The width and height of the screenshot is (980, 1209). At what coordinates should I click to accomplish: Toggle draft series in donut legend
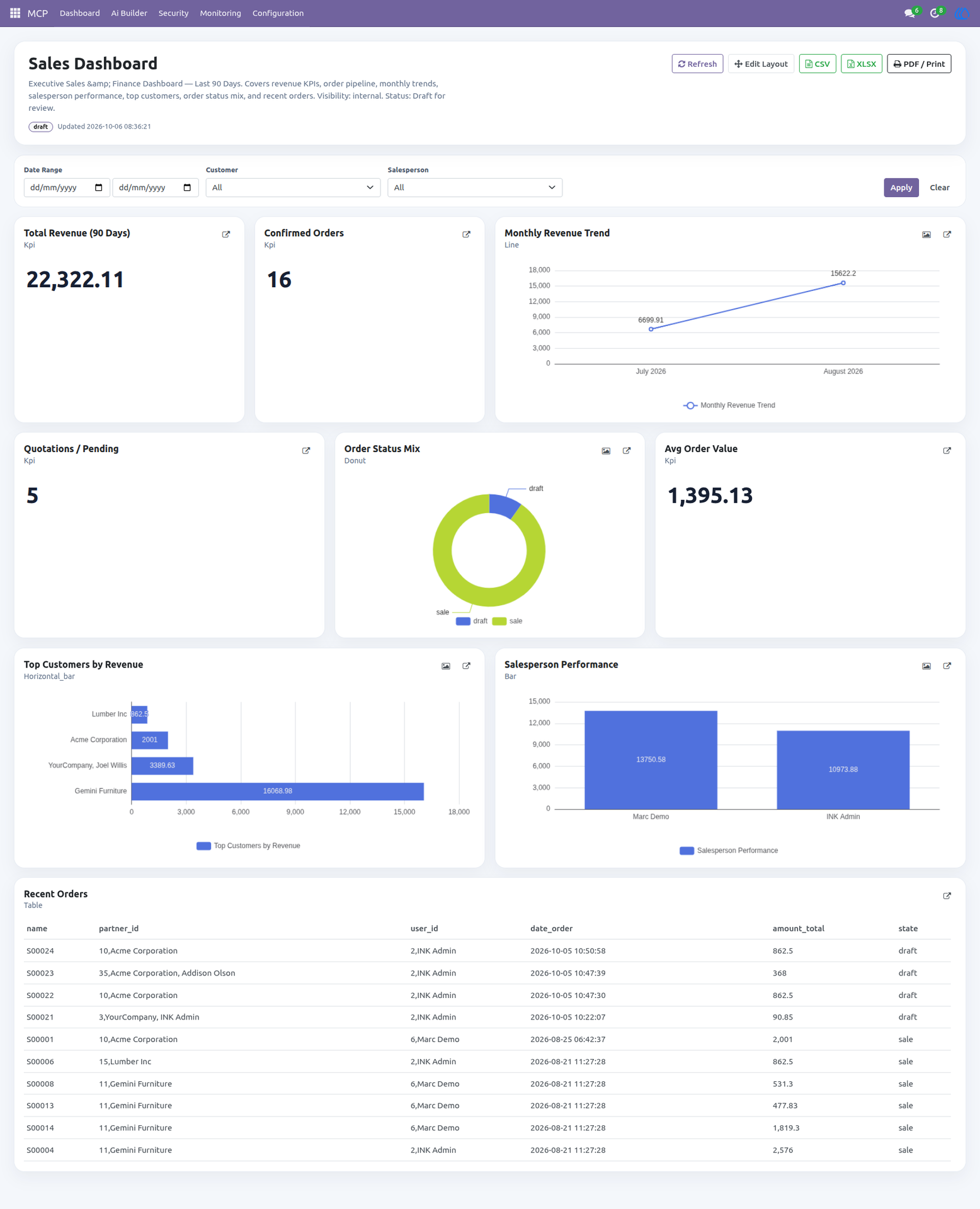pyautogui.click(x=472, y=621)
